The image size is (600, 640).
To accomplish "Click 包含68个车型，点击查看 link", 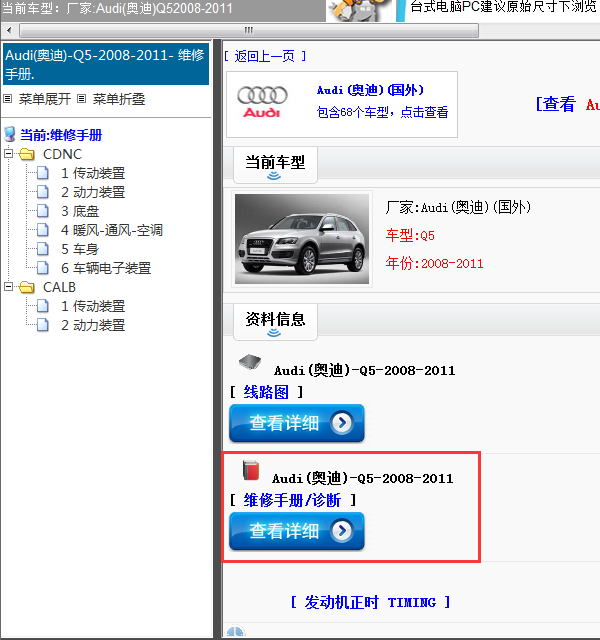I will tap(382, 112).
